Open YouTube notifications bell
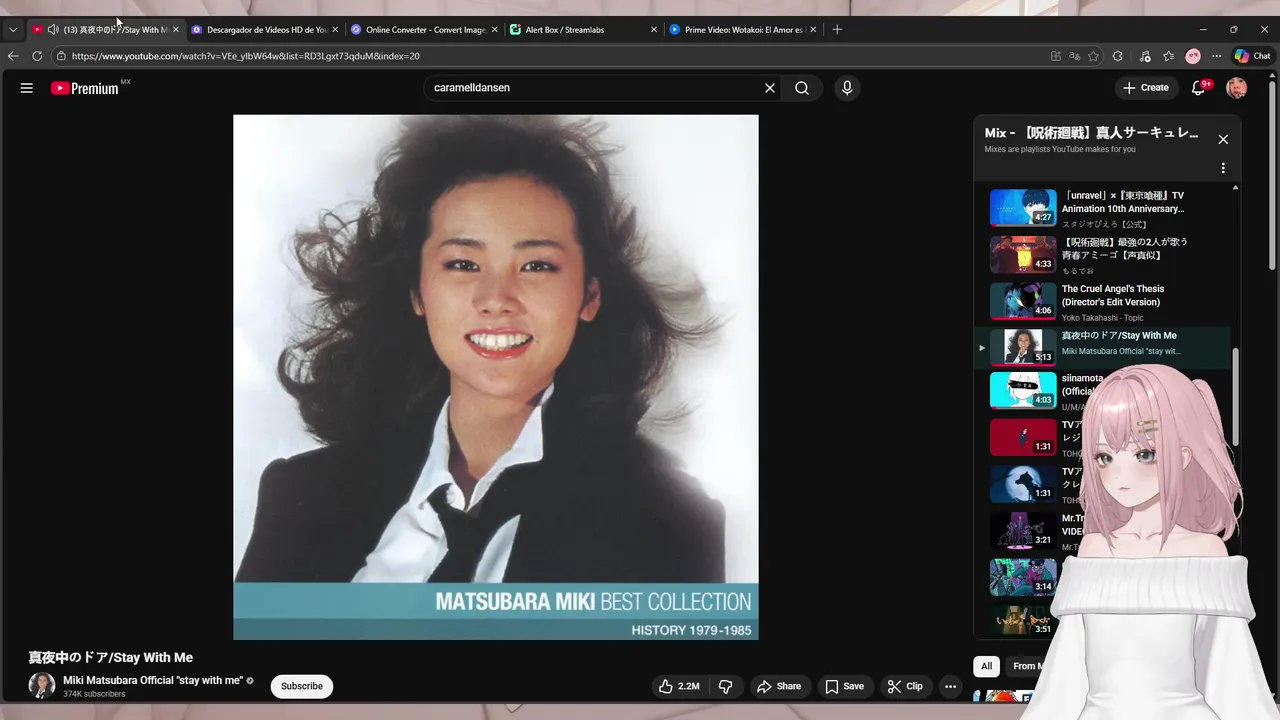The image size is (1280, 720). [1198, 88]
